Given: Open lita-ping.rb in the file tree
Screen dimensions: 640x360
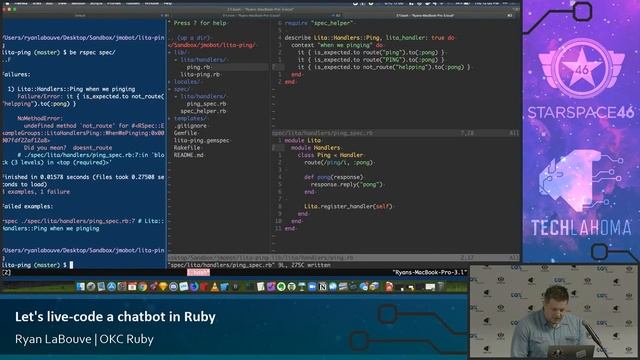Looking at the screenshot, I should pyautogui.click(x=200, y=74).
